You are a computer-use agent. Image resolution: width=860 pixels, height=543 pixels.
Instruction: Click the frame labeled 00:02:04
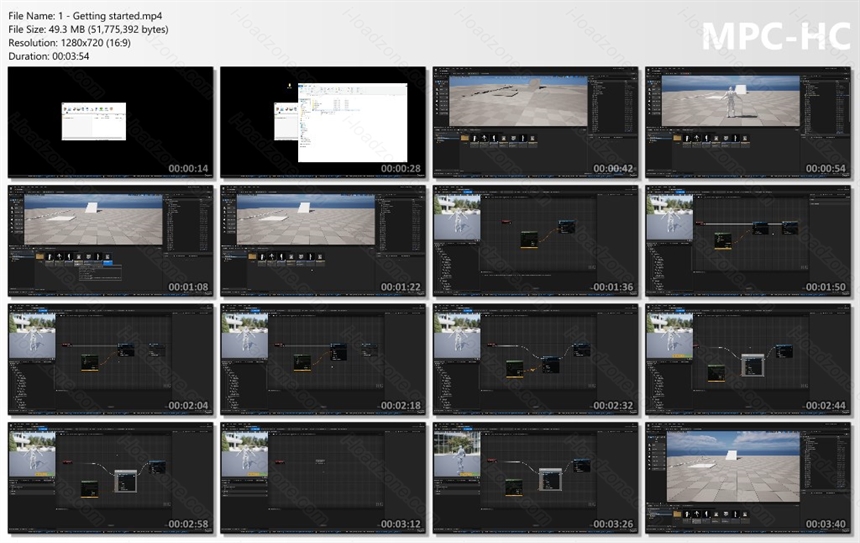point(110,359)
